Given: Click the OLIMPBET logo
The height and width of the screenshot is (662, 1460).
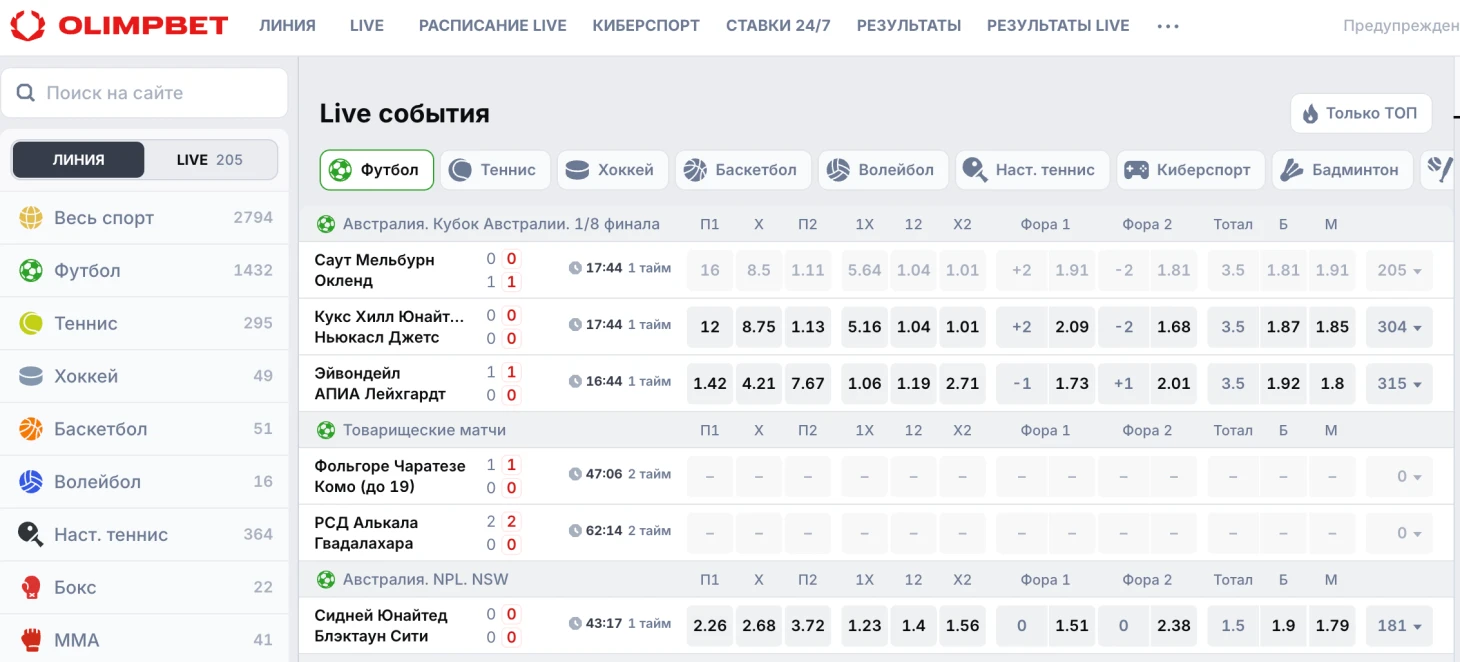Looking at the screenshot, I should [x=119, y=26].
